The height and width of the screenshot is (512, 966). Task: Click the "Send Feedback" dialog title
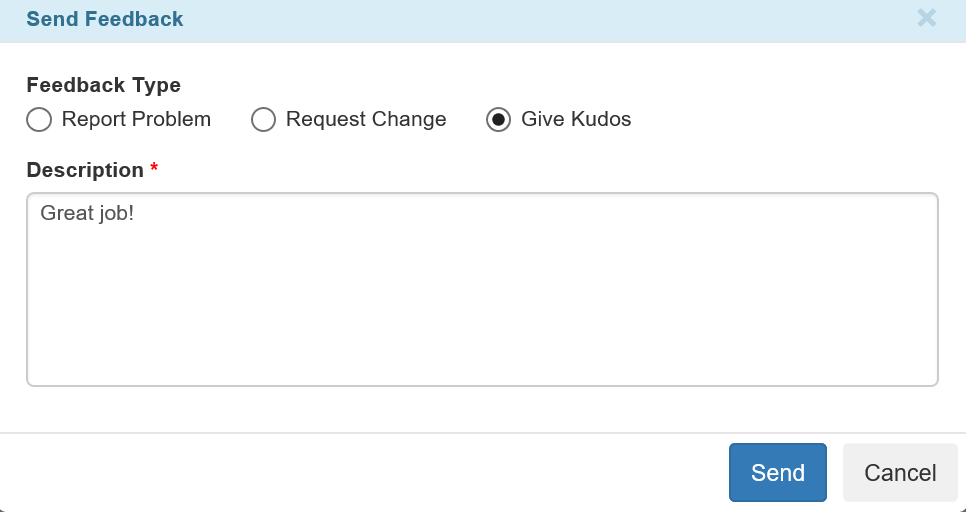[104, 19]
